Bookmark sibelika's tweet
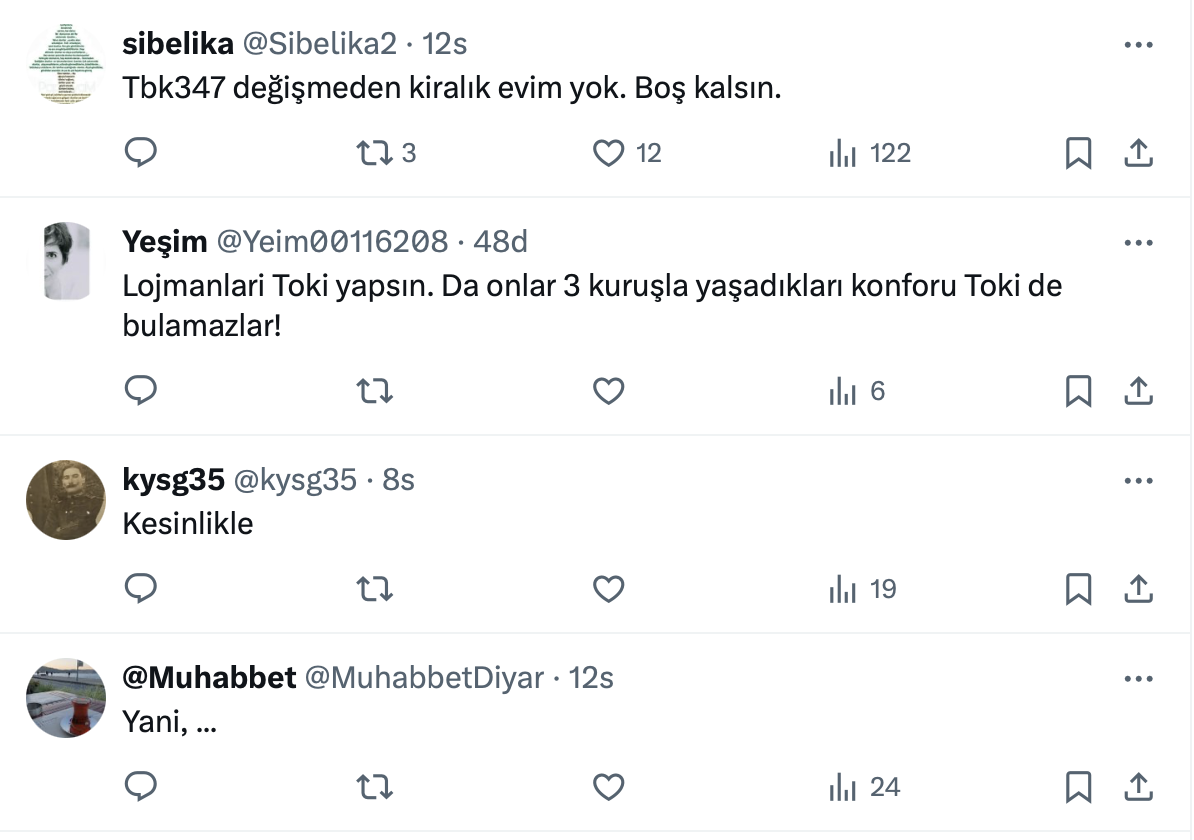 (1078, 153)
